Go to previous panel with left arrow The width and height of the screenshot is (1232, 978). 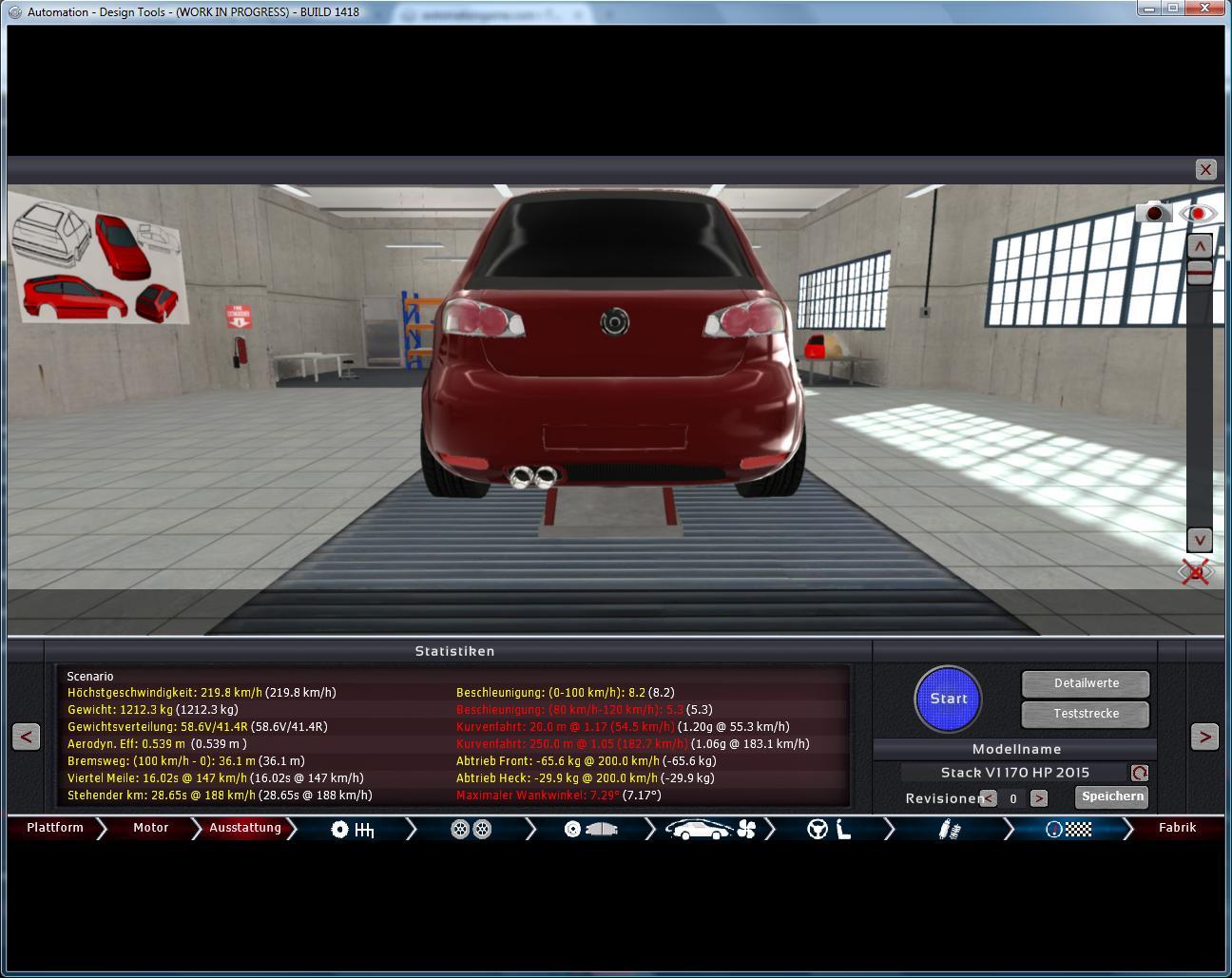(x=27, y=737)
